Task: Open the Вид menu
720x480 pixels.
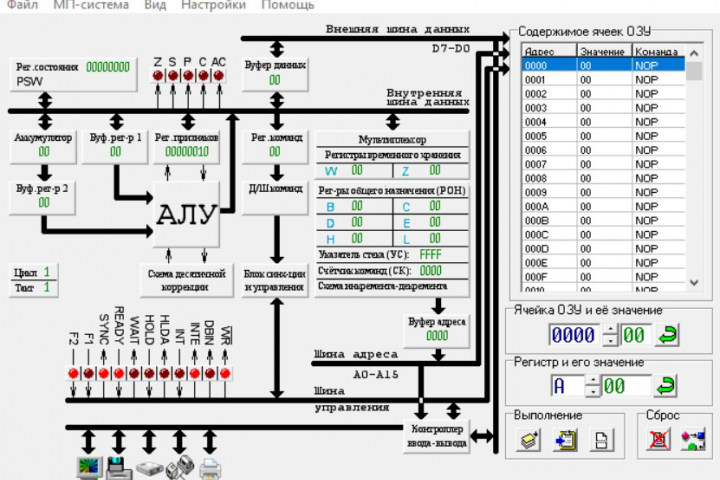Action: (x=155, y=5)
